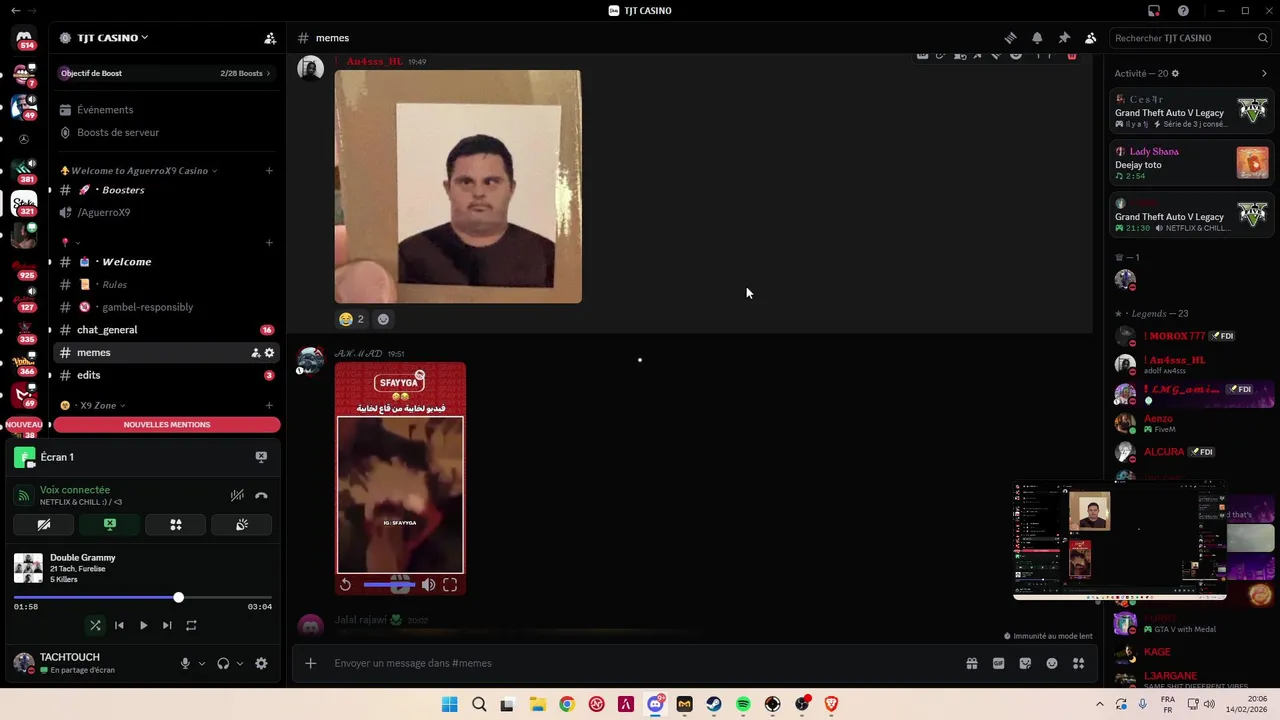Open the GIF picker
The height and width of the screenshot is (720, 1280).
point(998,663)
